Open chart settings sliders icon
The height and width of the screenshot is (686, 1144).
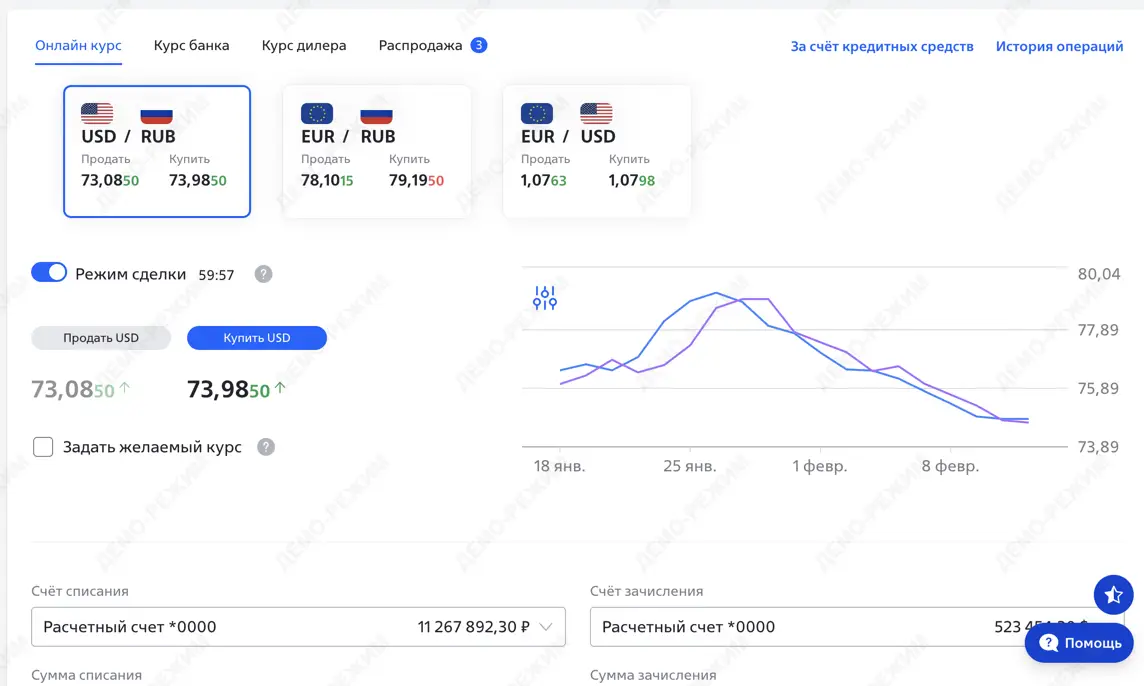(x=545, y=297)
